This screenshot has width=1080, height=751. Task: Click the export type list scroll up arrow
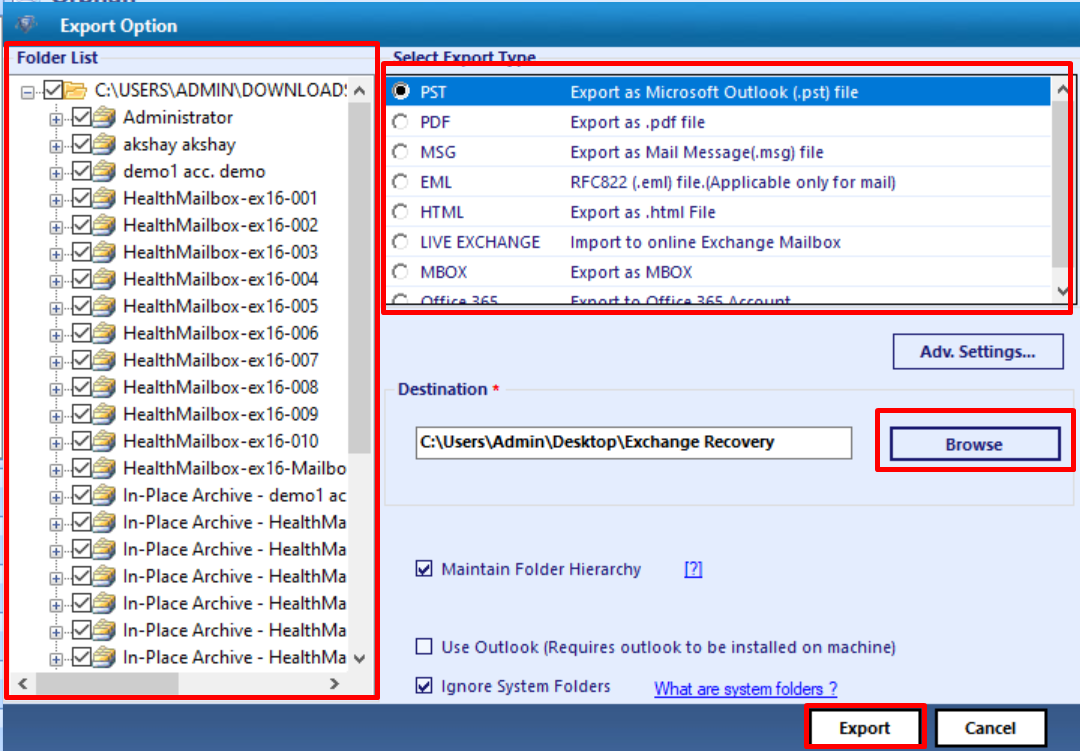[1061, 90]
